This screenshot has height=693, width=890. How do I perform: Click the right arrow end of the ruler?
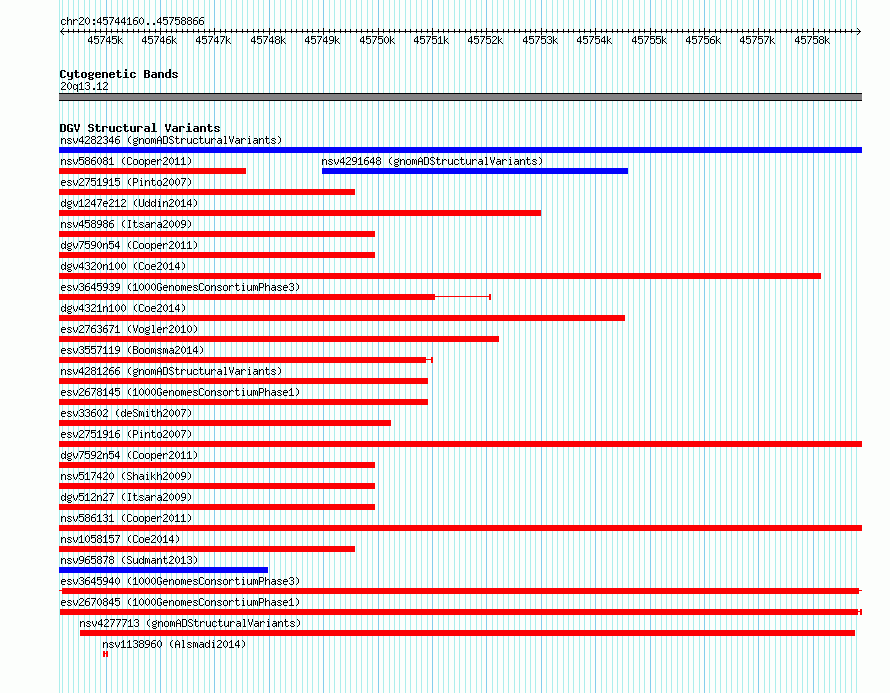pos(859,32)
